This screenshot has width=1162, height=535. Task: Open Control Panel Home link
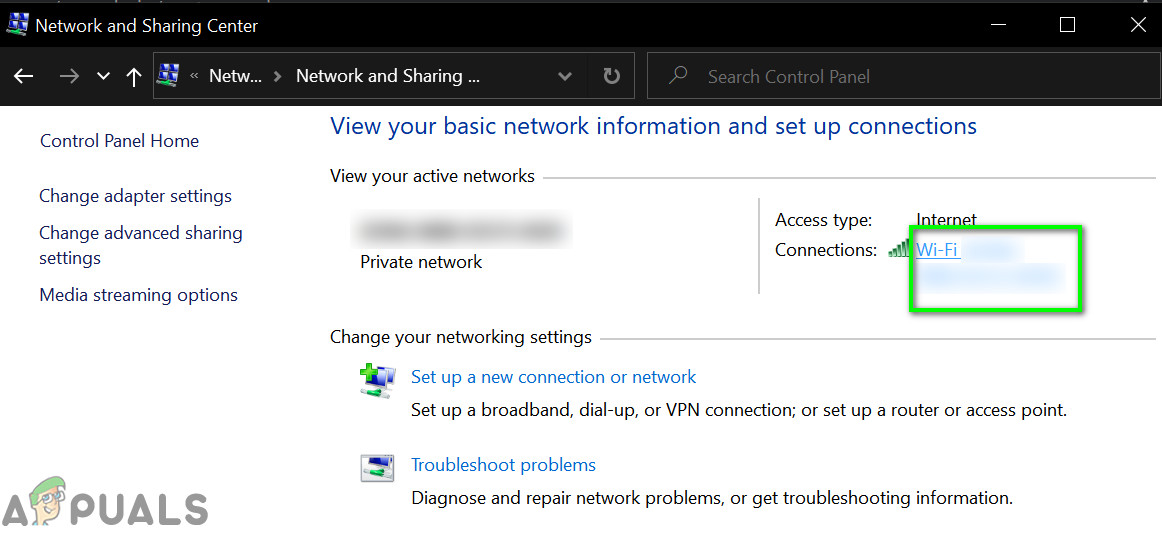click(119, 141)
